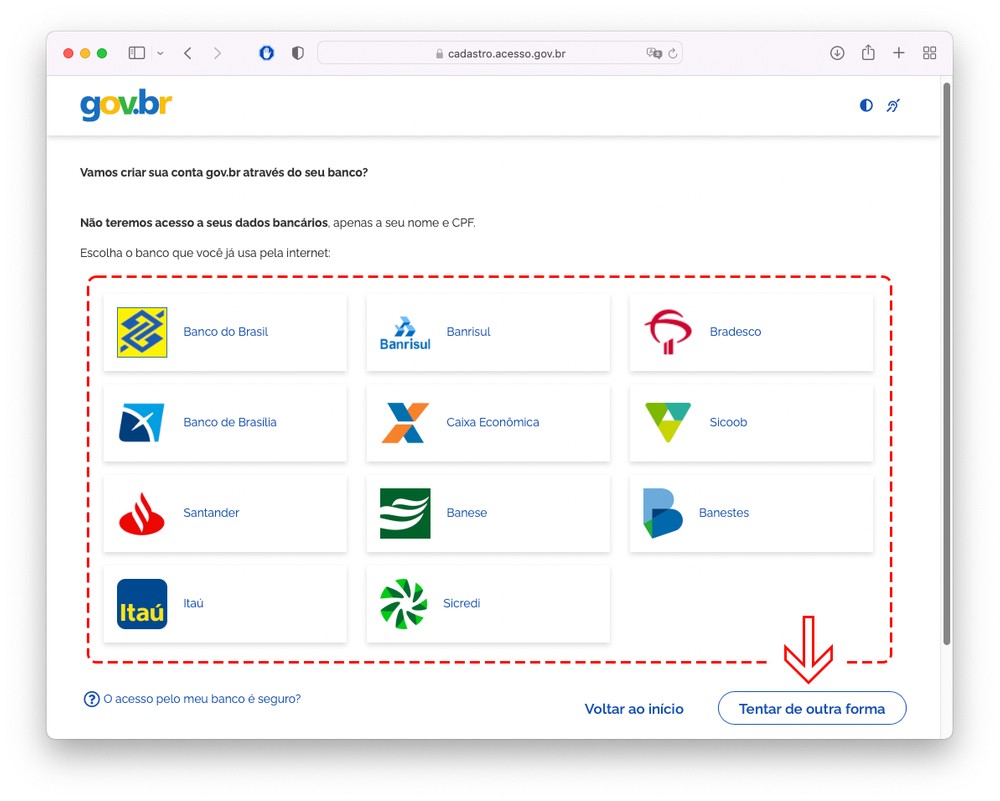Click the cadastro.acesso.gov.br address bar
This screenshot has width=1000, height=801.
click(x=500, y=53)
